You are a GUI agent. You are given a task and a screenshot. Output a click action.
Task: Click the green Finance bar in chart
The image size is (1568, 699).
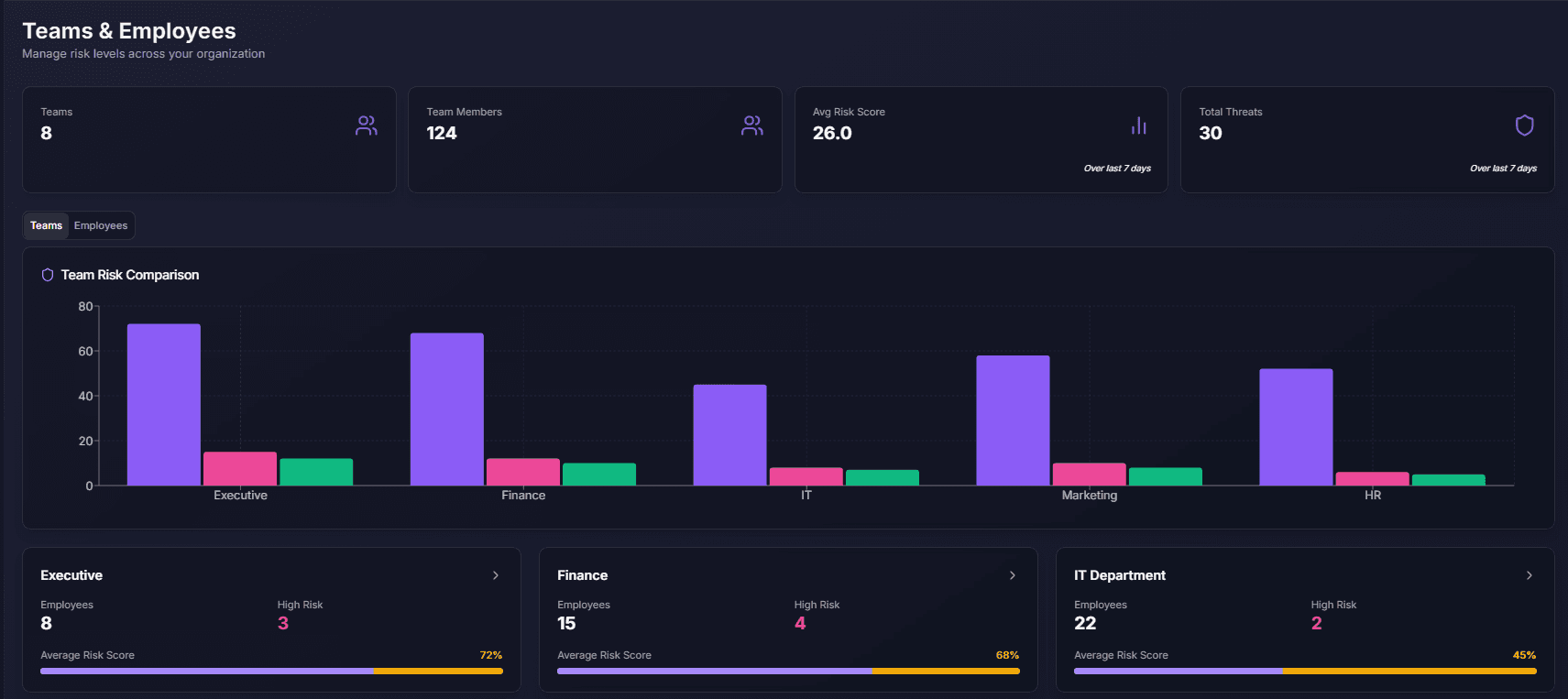click(599, 474)
